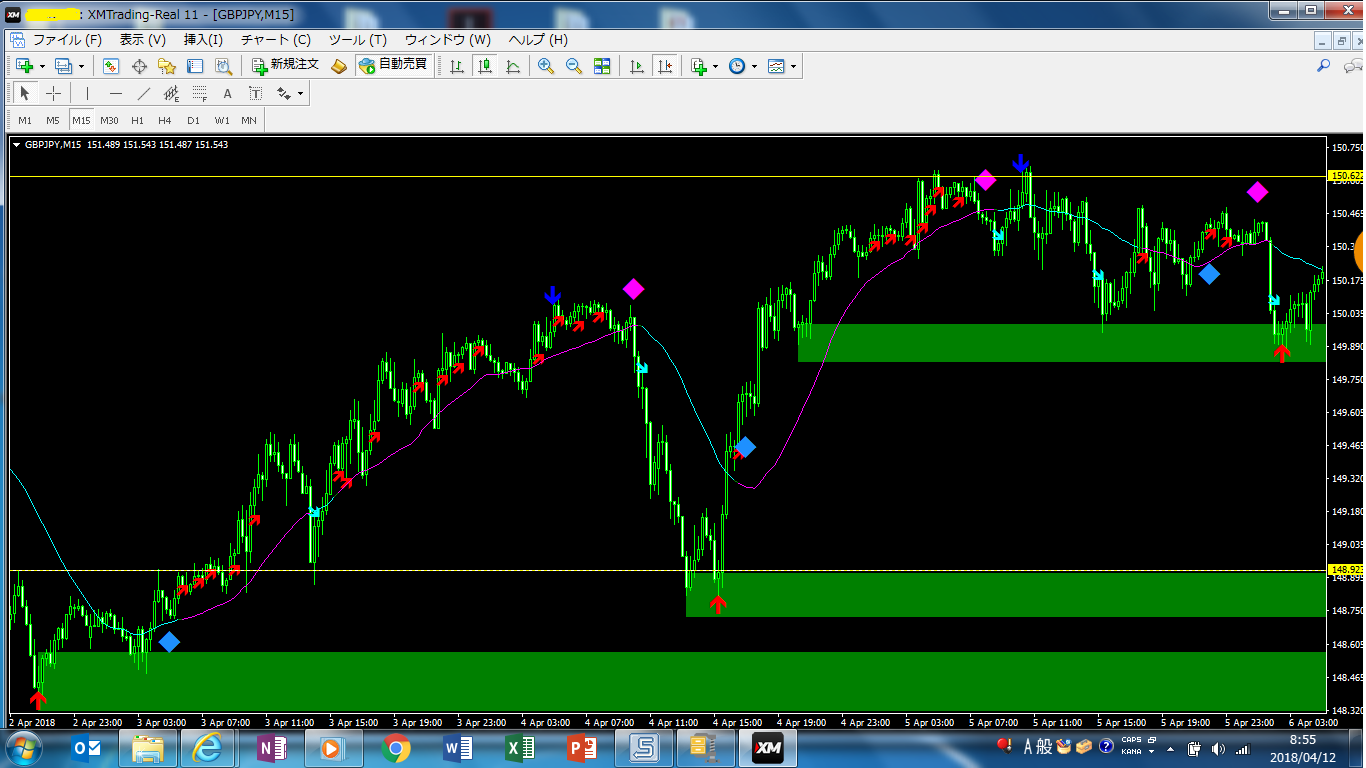The height and width of the screenshot is (768, 1366).
Task: Click the 新規注文 new order button
Action: pos(285,65)
